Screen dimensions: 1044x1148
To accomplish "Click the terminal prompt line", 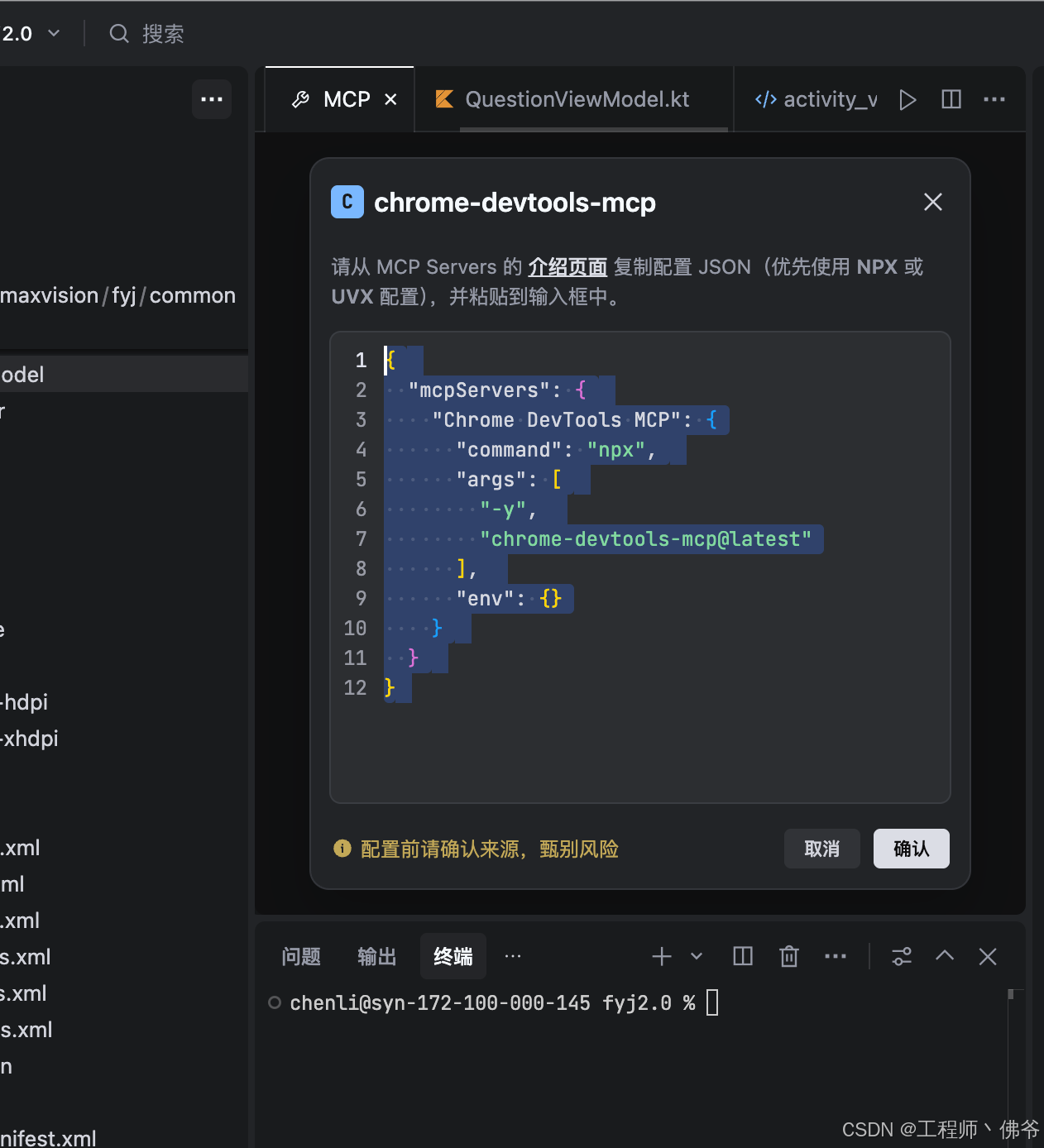I will 493,1003.
